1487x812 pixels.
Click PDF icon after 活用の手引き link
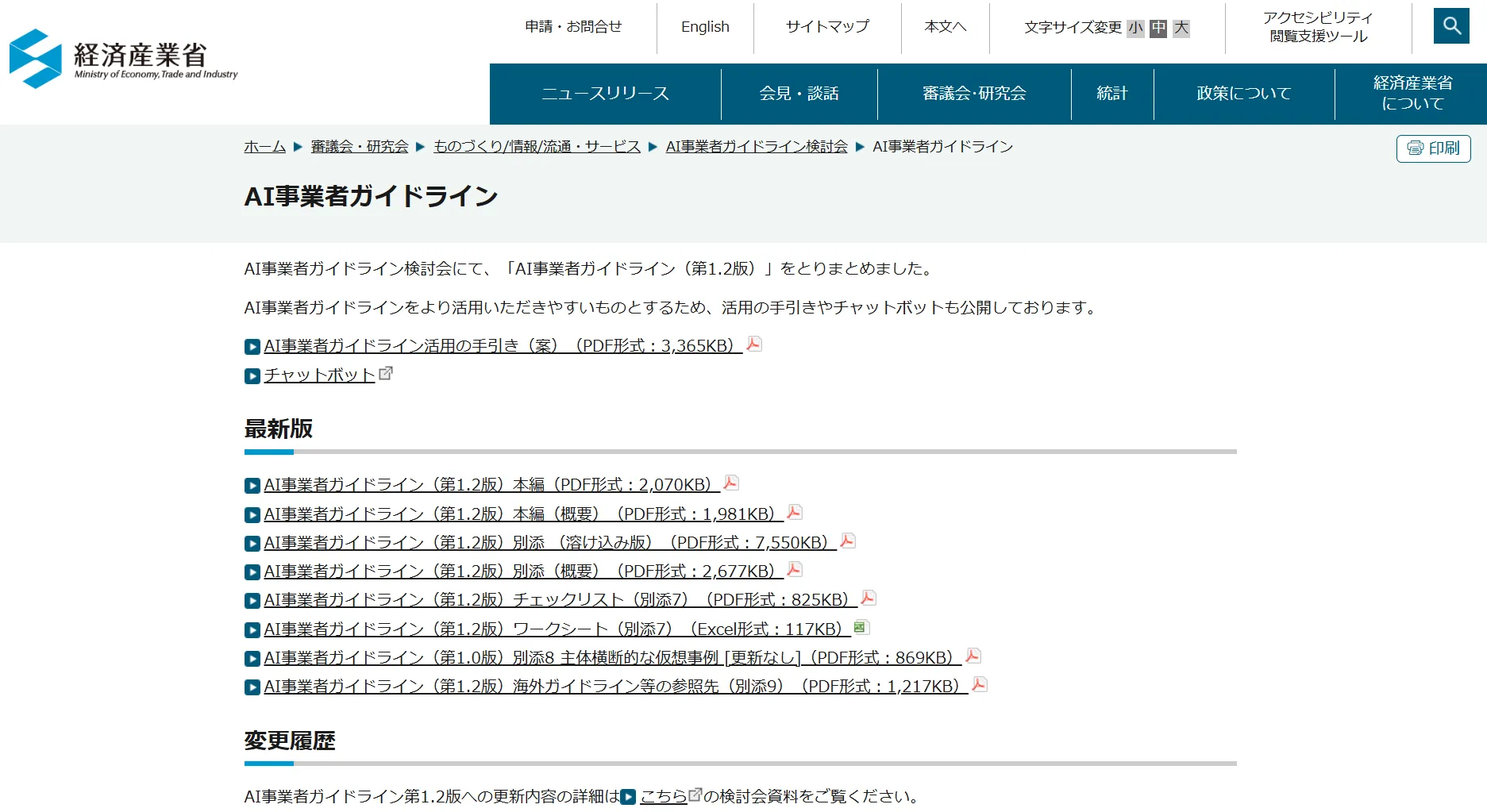click(754, 344)
